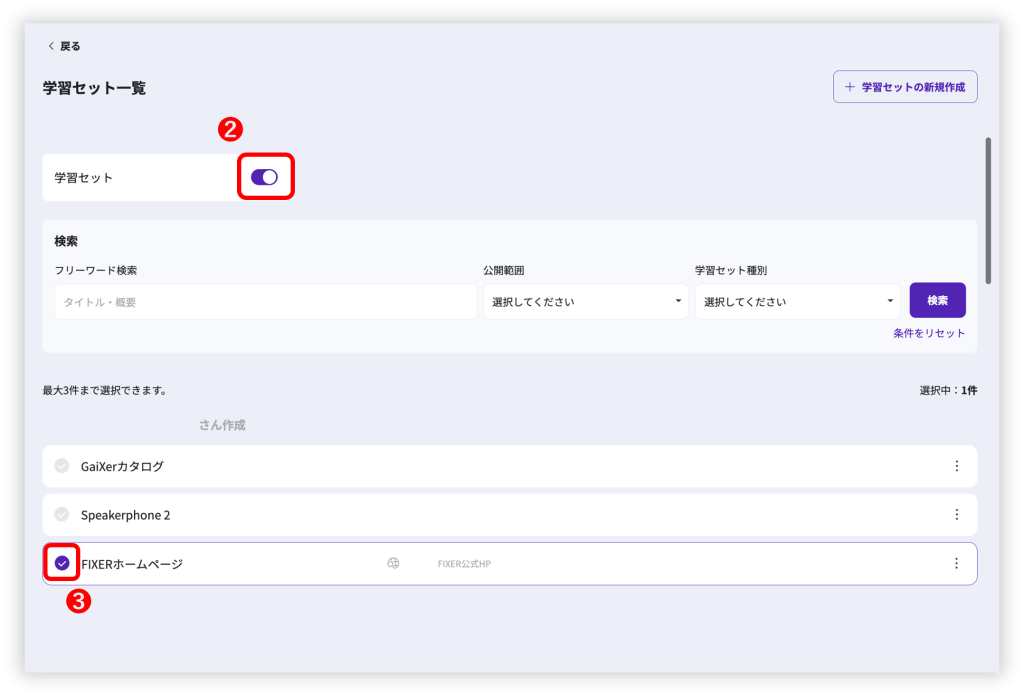
Task: Open three-dot menu for Speakerphone 2
Action: [956, 515]
